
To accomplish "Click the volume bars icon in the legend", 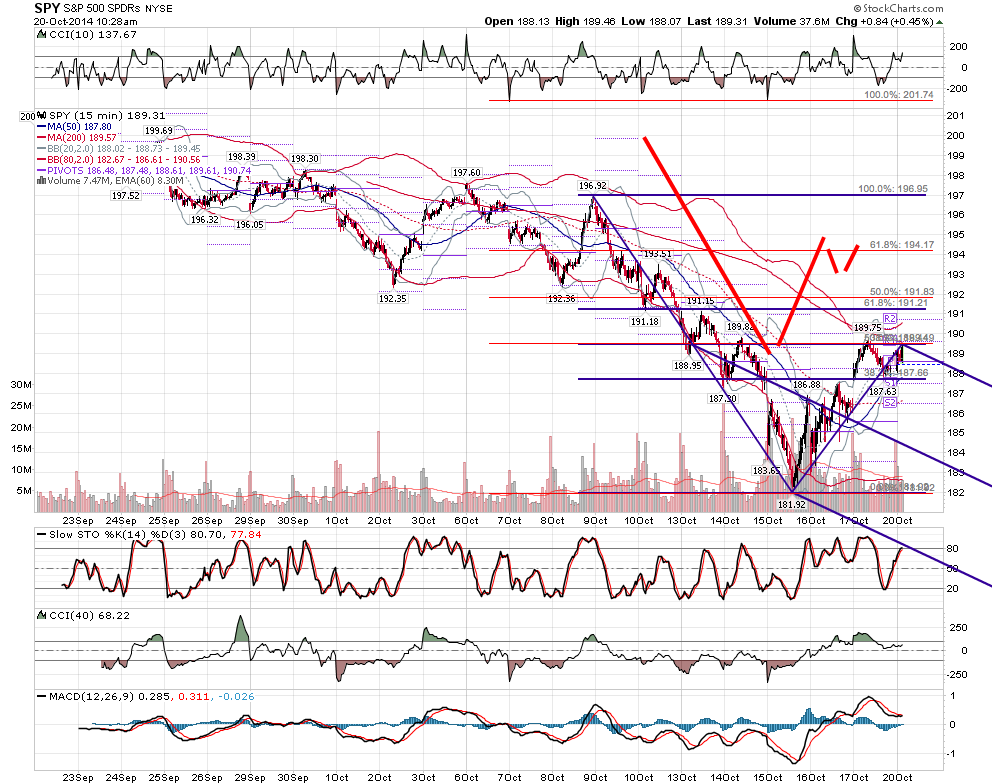I will click(x=42, y=180).
